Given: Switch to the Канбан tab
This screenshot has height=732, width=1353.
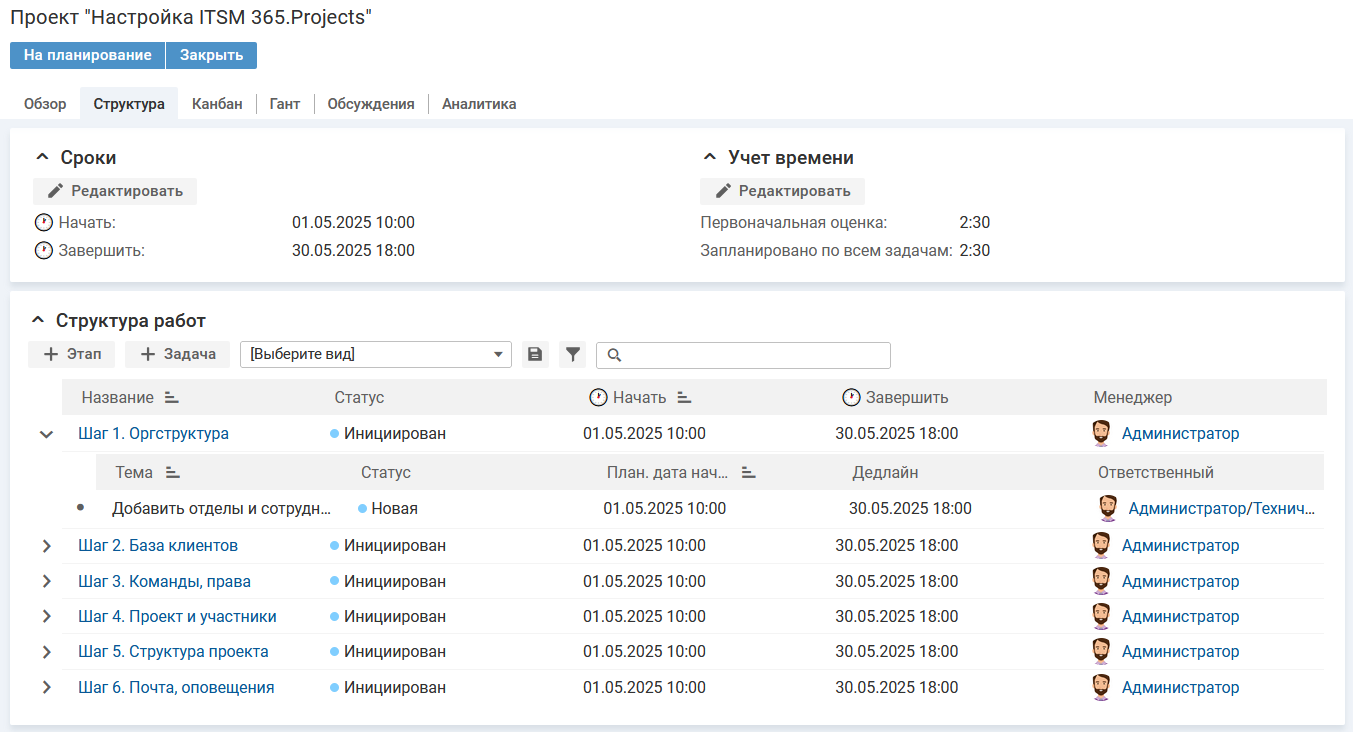Looking at the screenshot, I should tap(217, 104).
